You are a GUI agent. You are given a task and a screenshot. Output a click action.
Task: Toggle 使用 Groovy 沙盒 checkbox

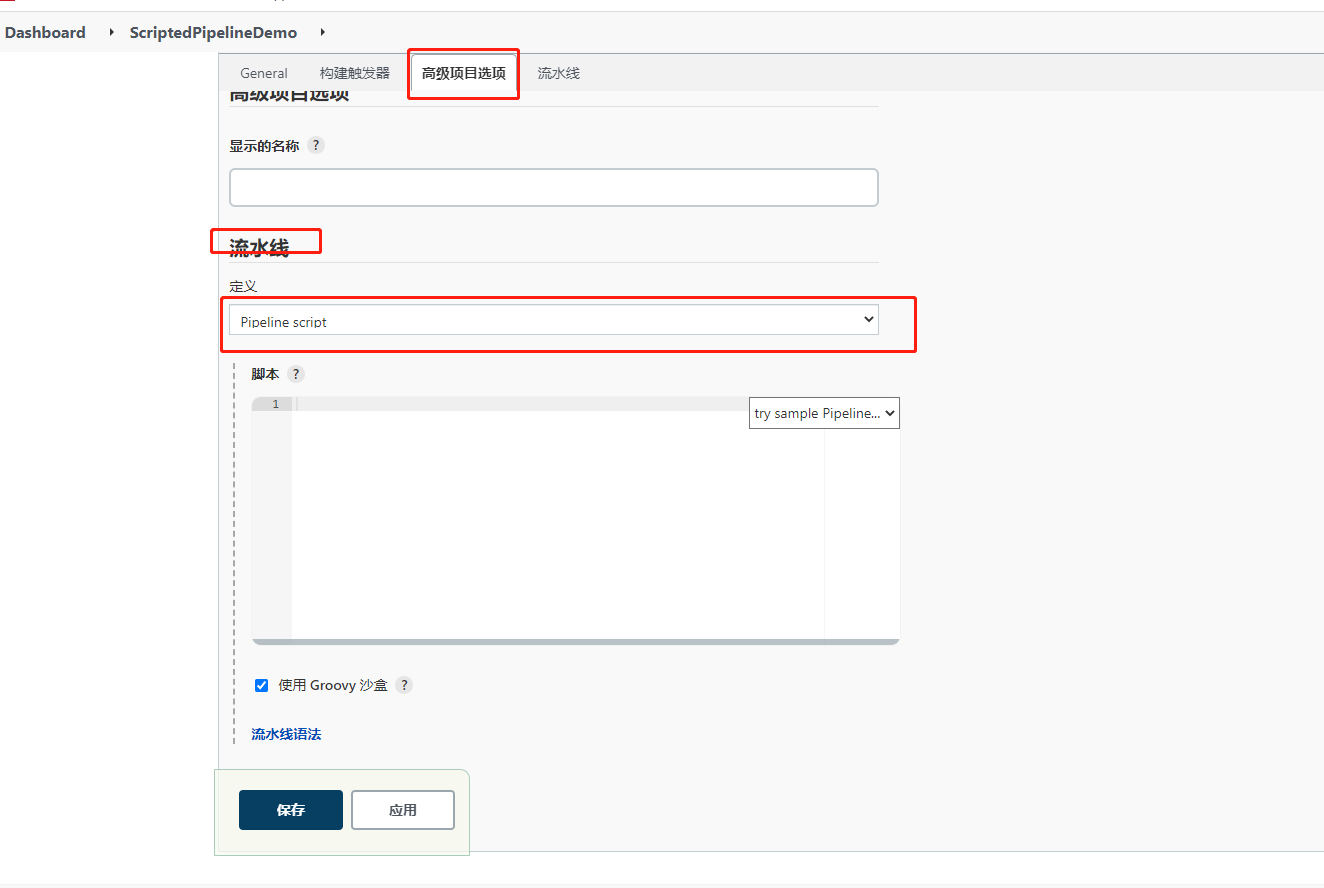click(262, 685)
